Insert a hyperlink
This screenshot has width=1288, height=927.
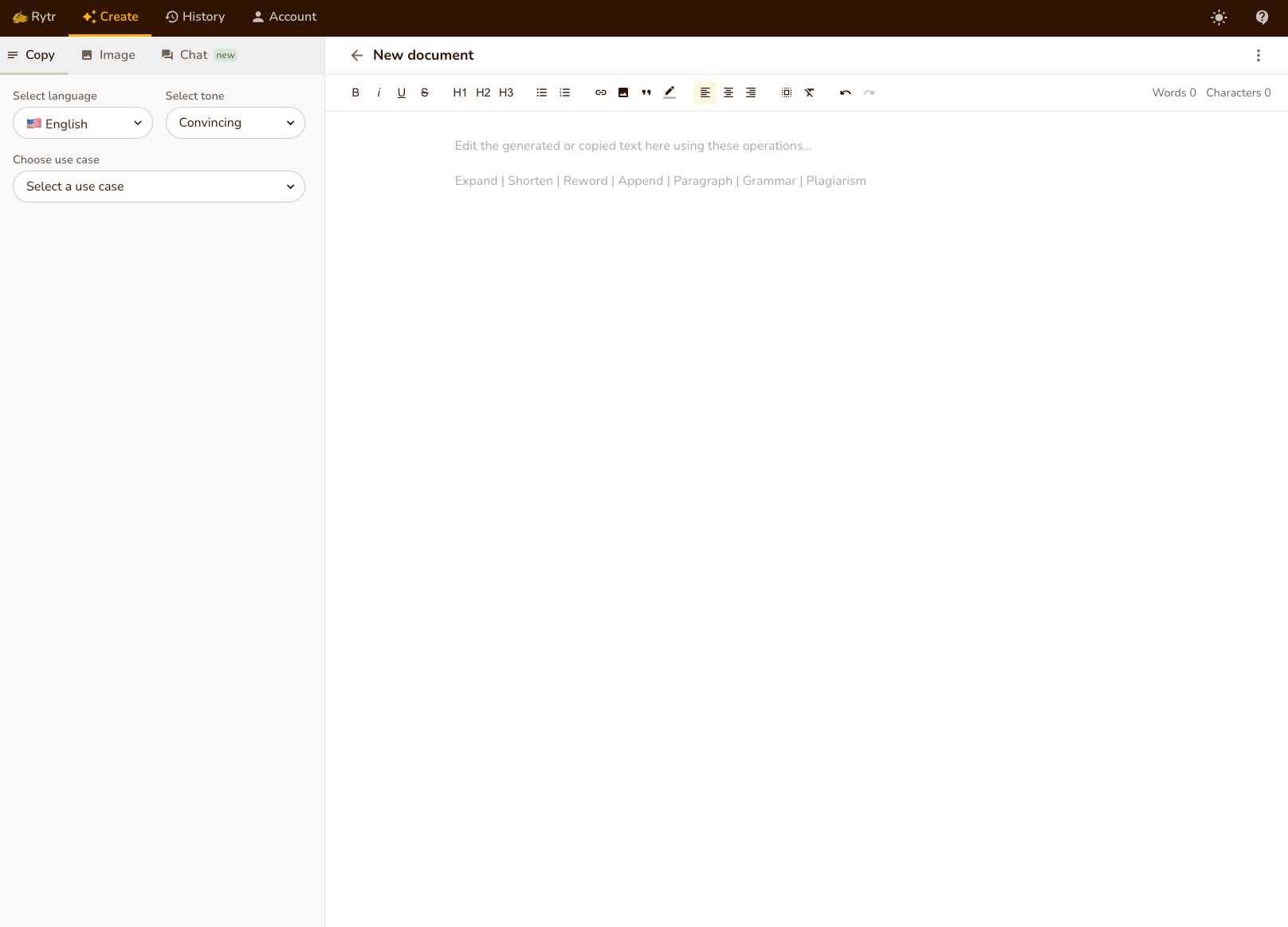click(x=601, y=92)
